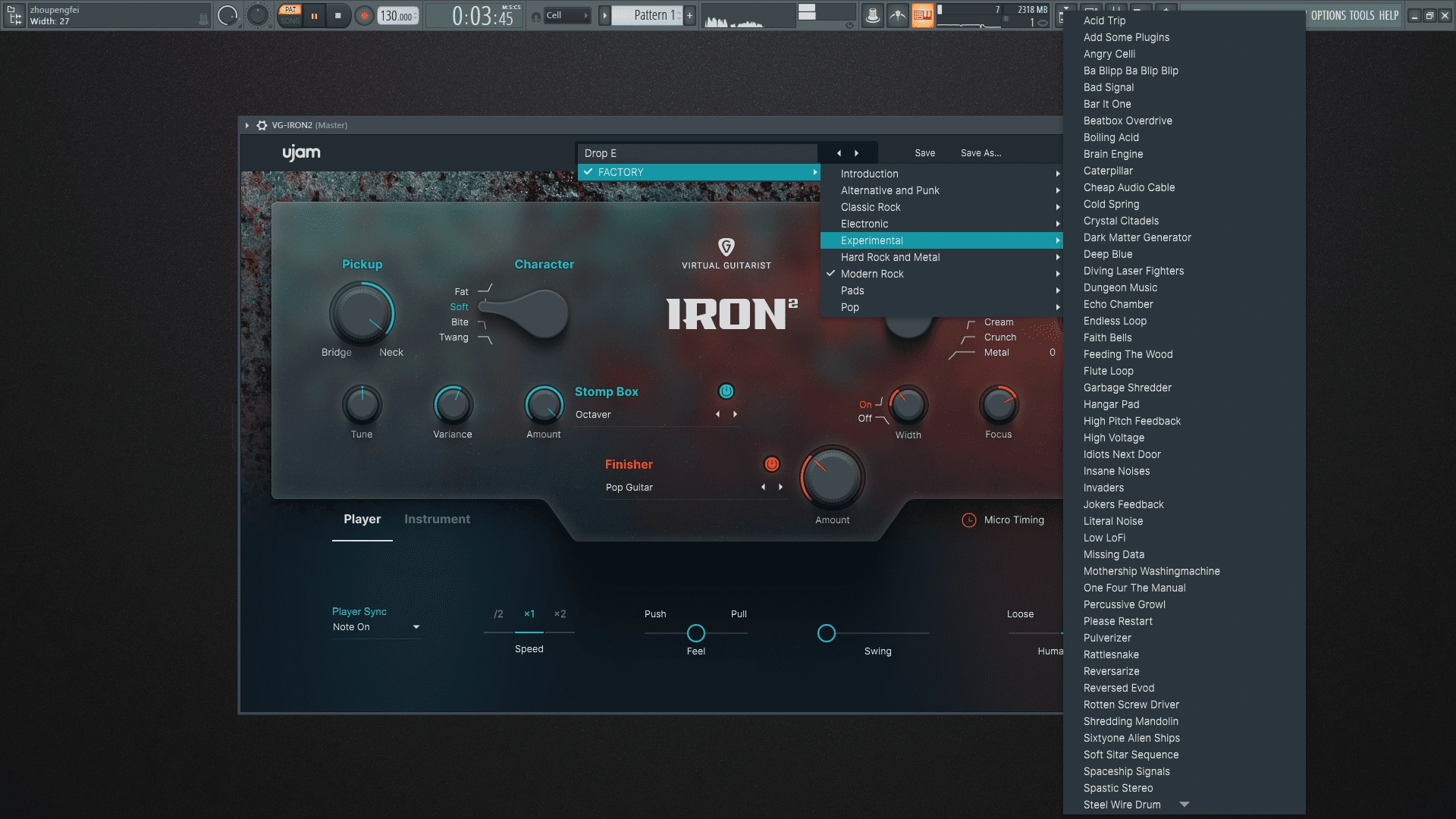Click the Save As... button
This screenshot has height=819, width=1456.
(981, 153)
